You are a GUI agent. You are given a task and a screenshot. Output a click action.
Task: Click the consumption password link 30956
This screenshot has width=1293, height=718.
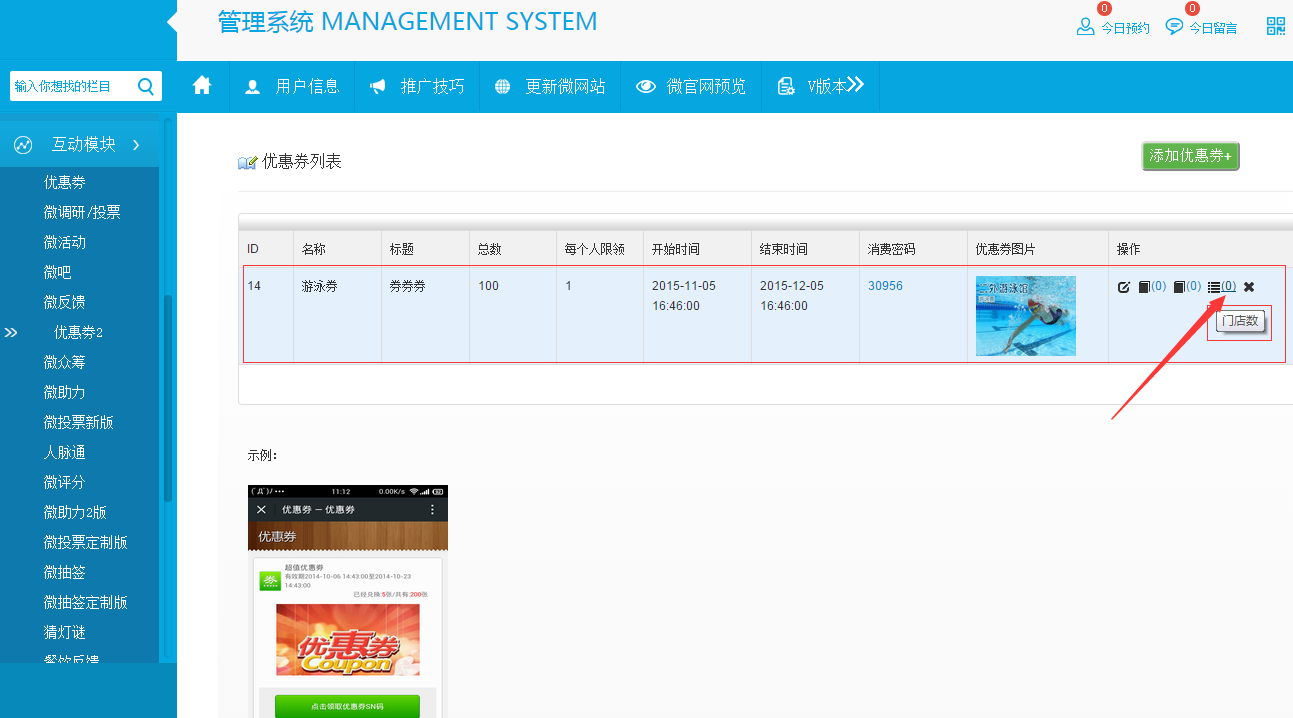point(885,286)
